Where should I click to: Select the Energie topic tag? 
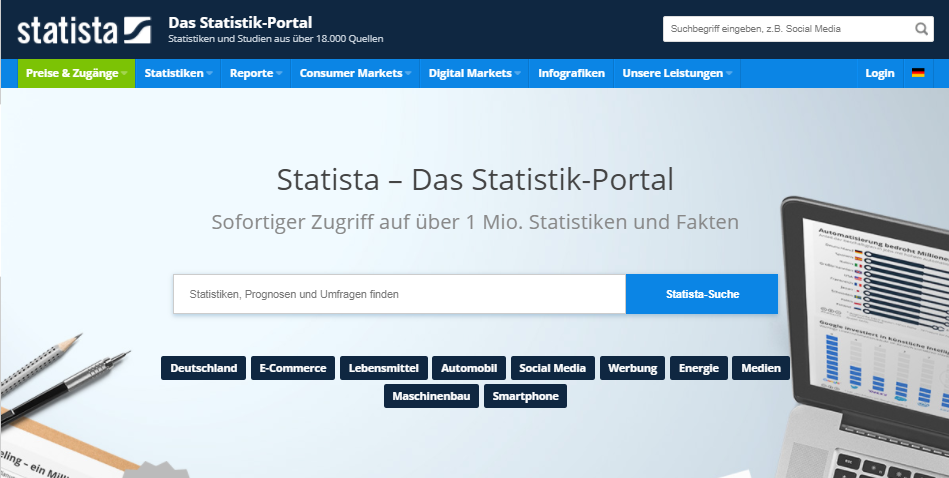[x=698, y=368]
